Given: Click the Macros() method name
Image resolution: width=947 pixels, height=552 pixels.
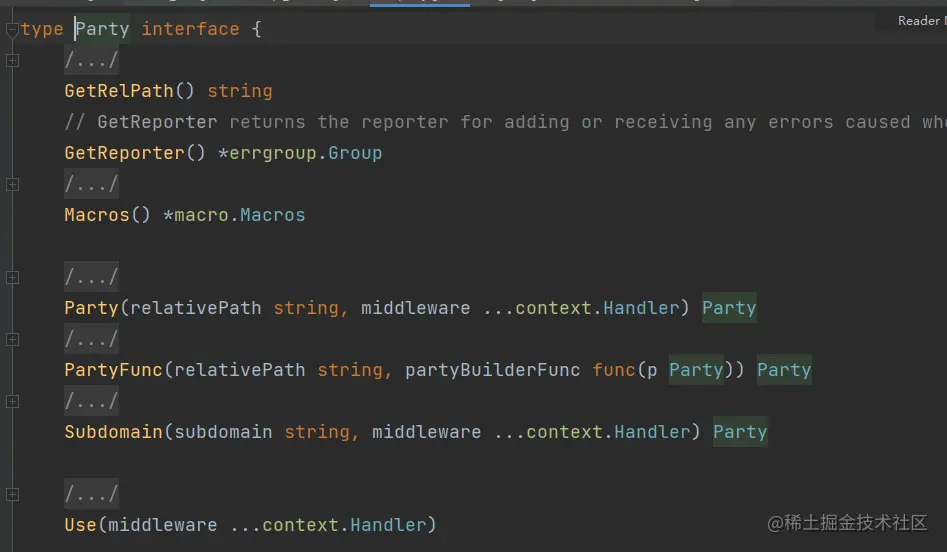Looking at the screenshot, I should point(97,215).
